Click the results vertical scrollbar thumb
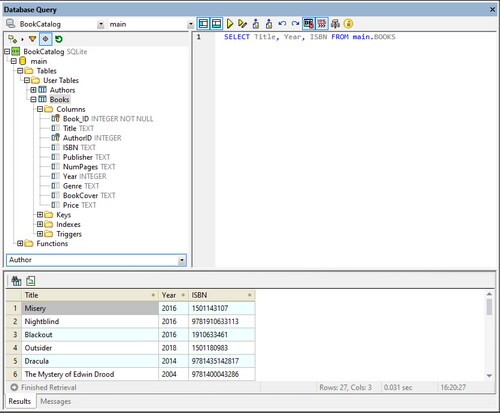Image resolution: width=500 pixels, height=413 pixels. pyautogui.click(x=489, y=307)
